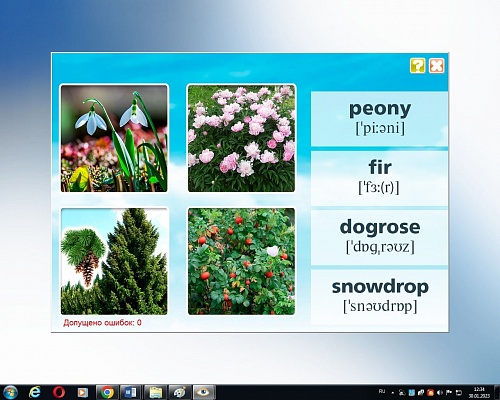Viewport: 500px width, 400px height.
Task: Switch to Google Chrome in the taskbar
Action: tap(107, 392)
